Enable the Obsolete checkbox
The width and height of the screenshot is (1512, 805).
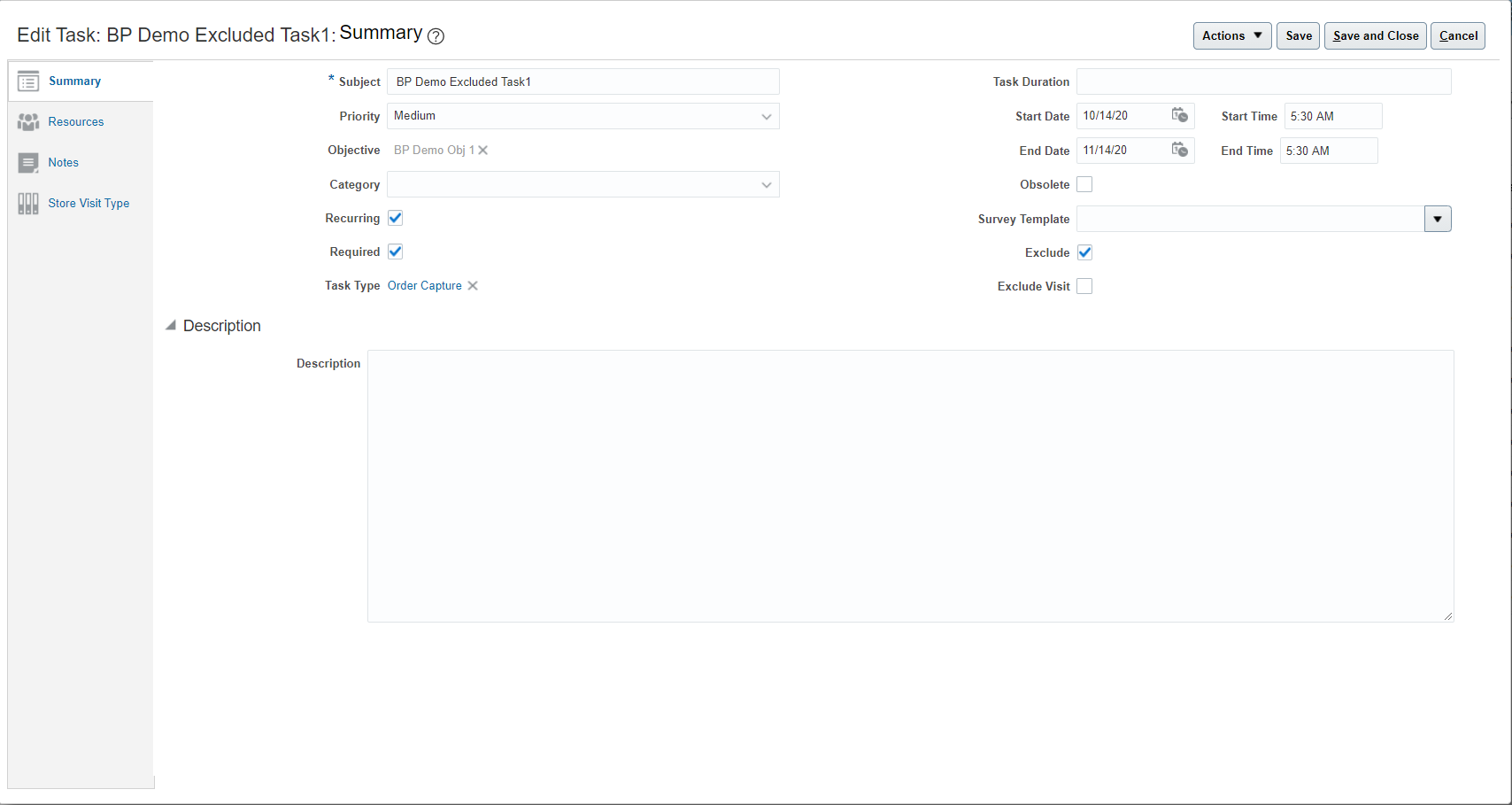(1084, 184)
